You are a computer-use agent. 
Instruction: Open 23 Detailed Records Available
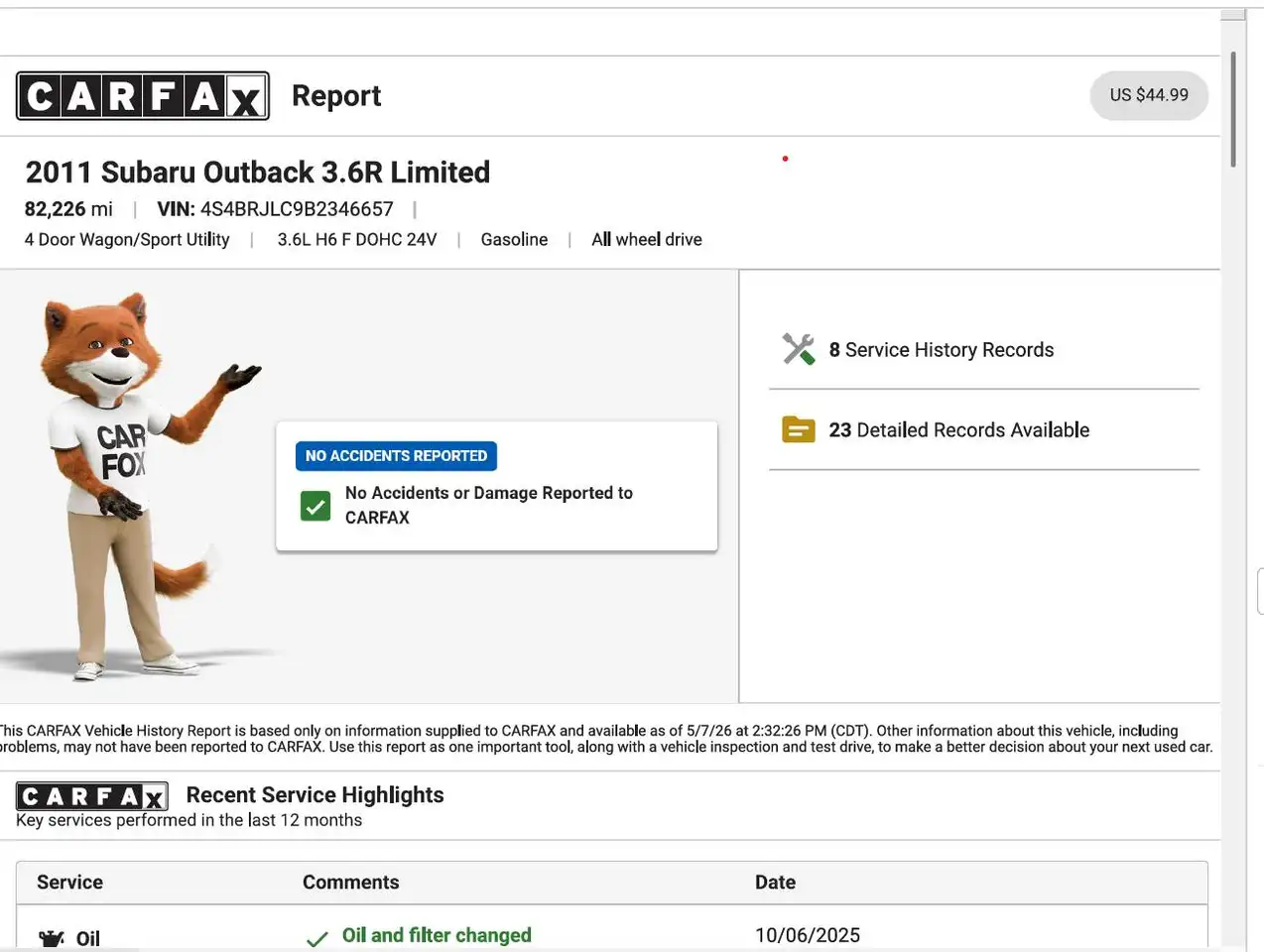958,429
